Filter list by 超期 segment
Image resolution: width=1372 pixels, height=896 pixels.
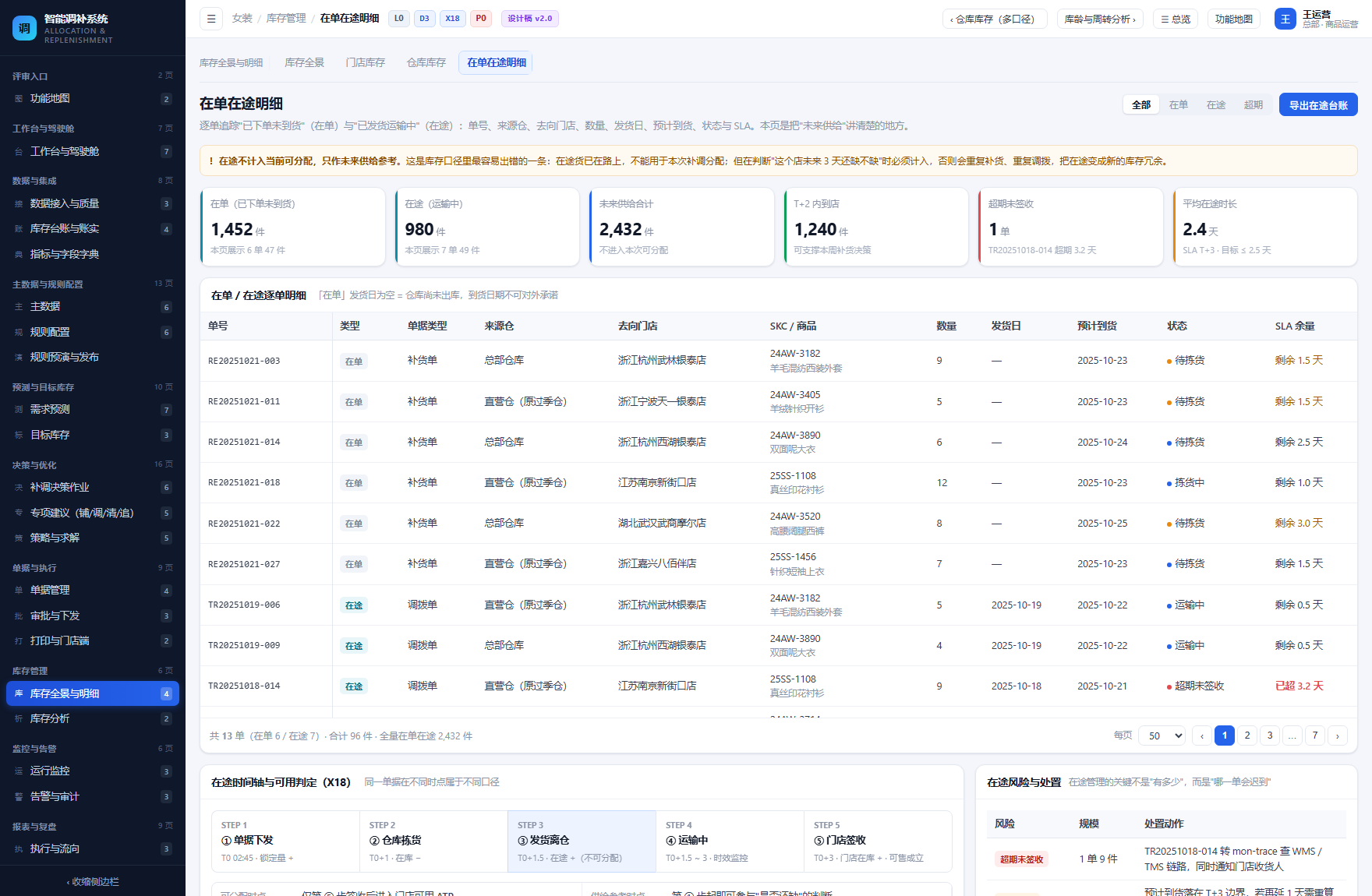click(1253, 105)
